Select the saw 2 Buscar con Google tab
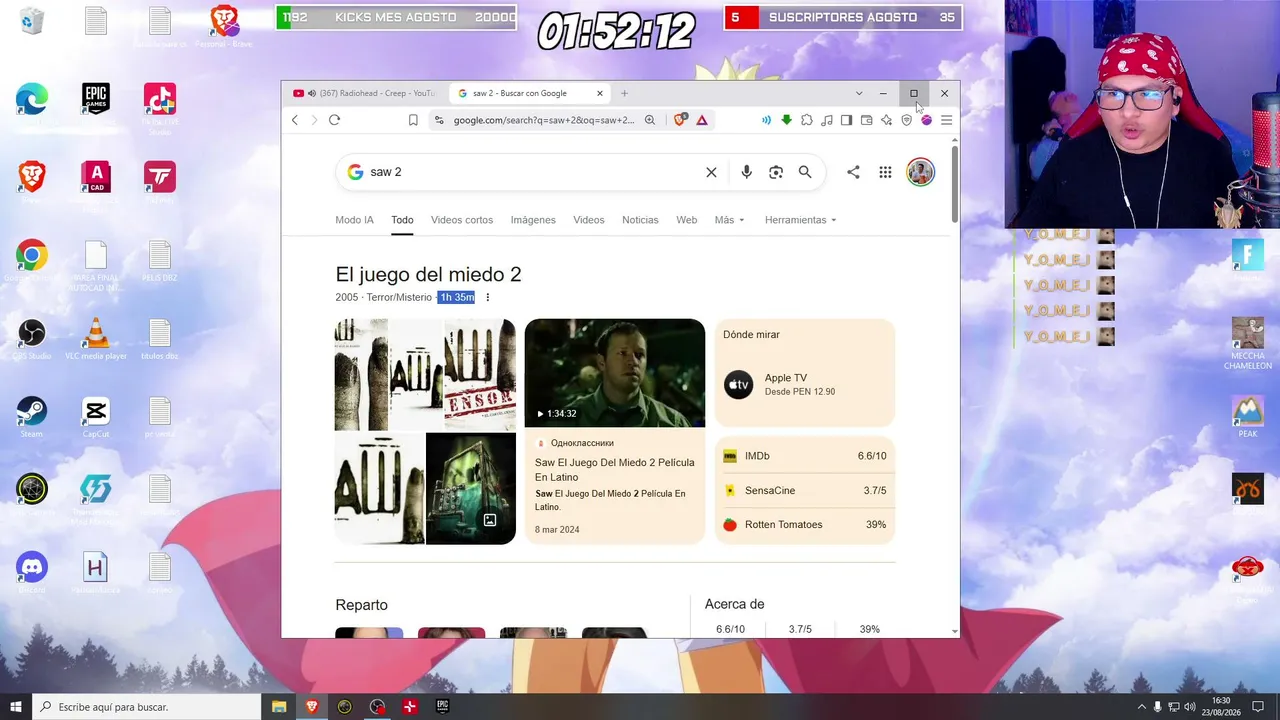Image resolution: width=1280 pixels, height=720 pixels. pos(530,93)
